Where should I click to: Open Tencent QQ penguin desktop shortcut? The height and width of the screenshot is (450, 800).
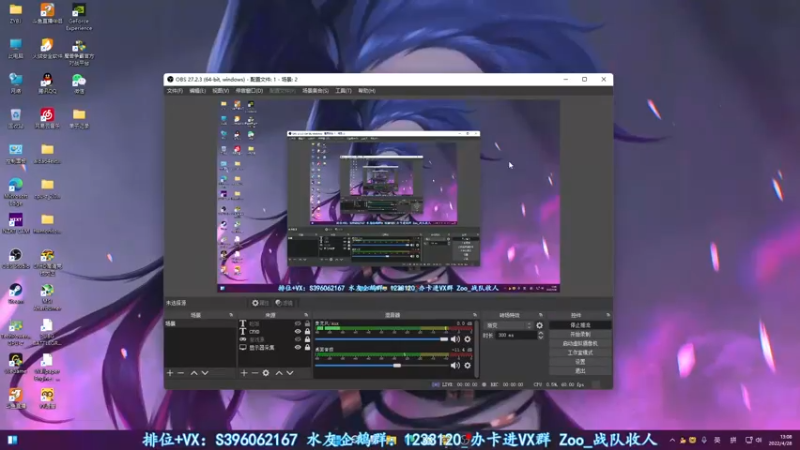(47, 84)
